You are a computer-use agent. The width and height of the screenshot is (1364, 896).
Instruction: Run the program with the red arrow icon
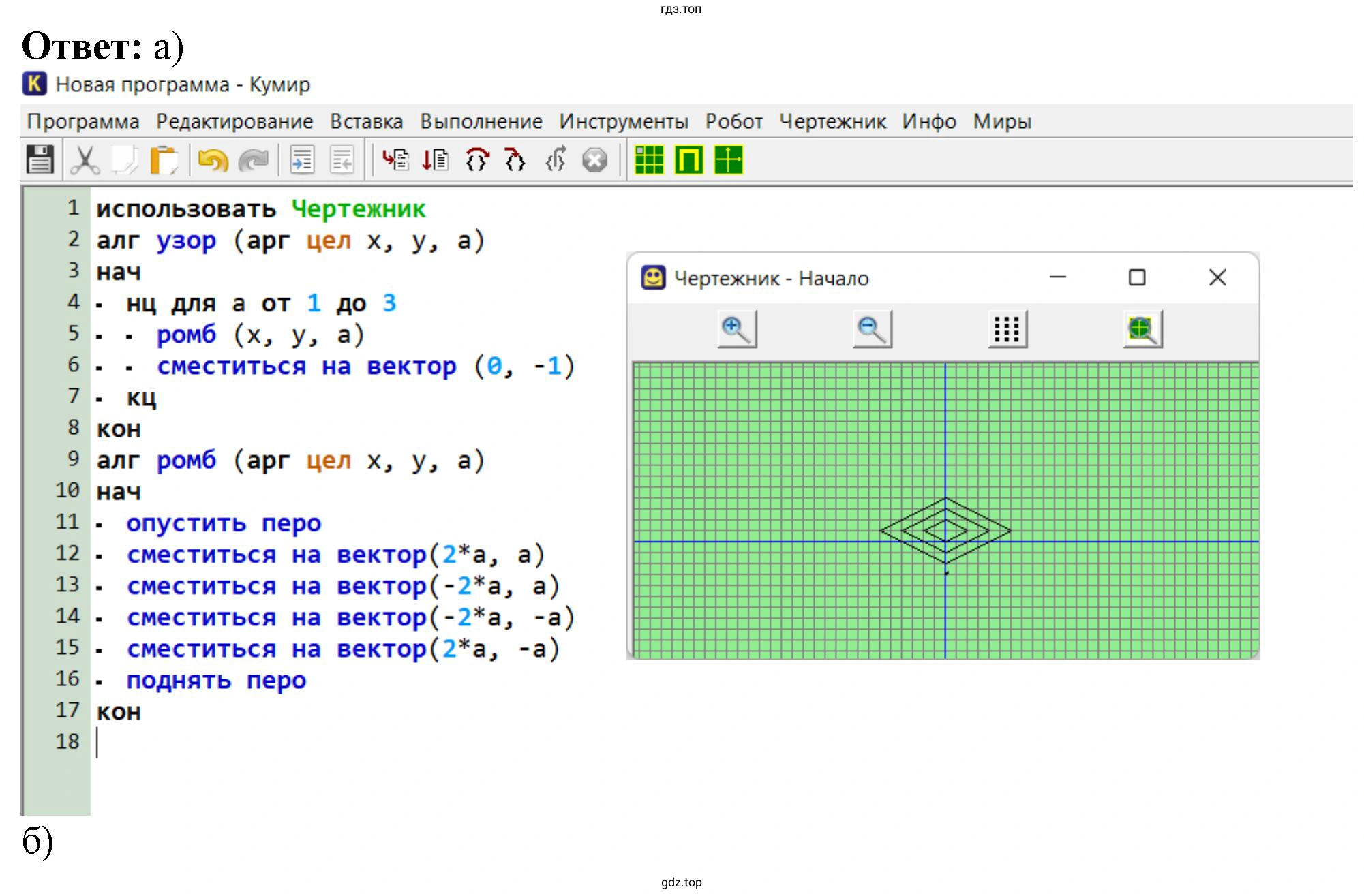point(395,161)
